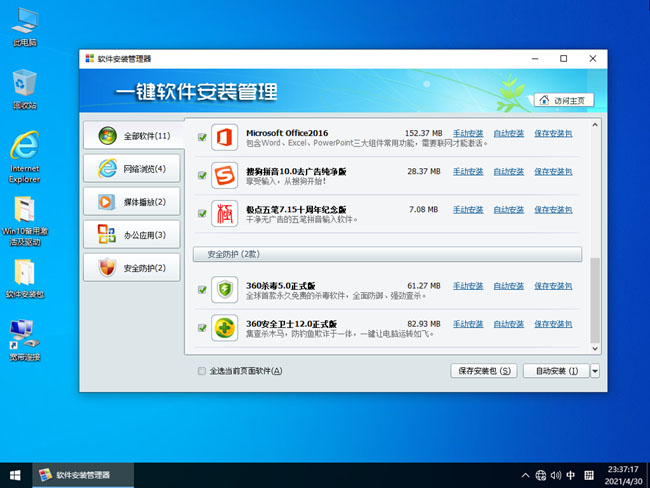Click the Windows Start button
Viewport: 650px width, 488px height.
(15, 475)
